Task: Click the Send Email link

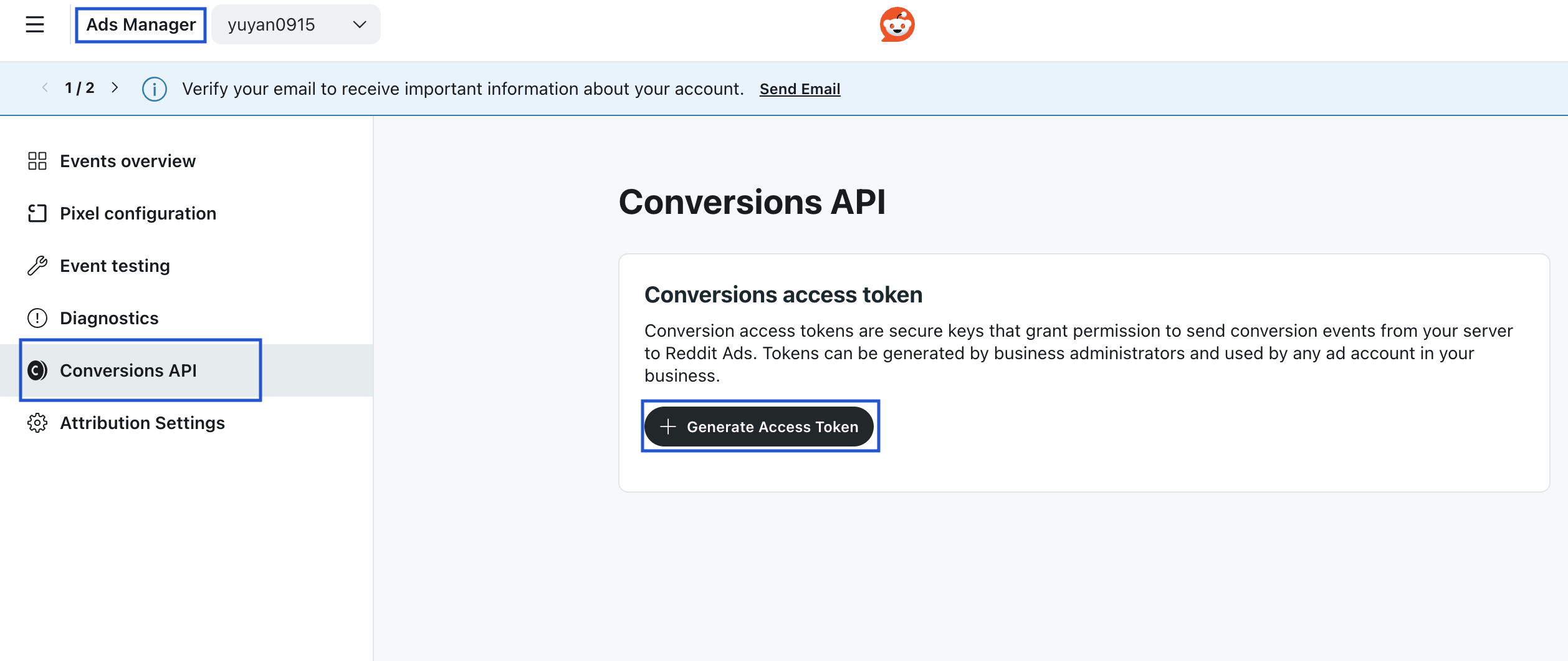Action: click(800, 89)
